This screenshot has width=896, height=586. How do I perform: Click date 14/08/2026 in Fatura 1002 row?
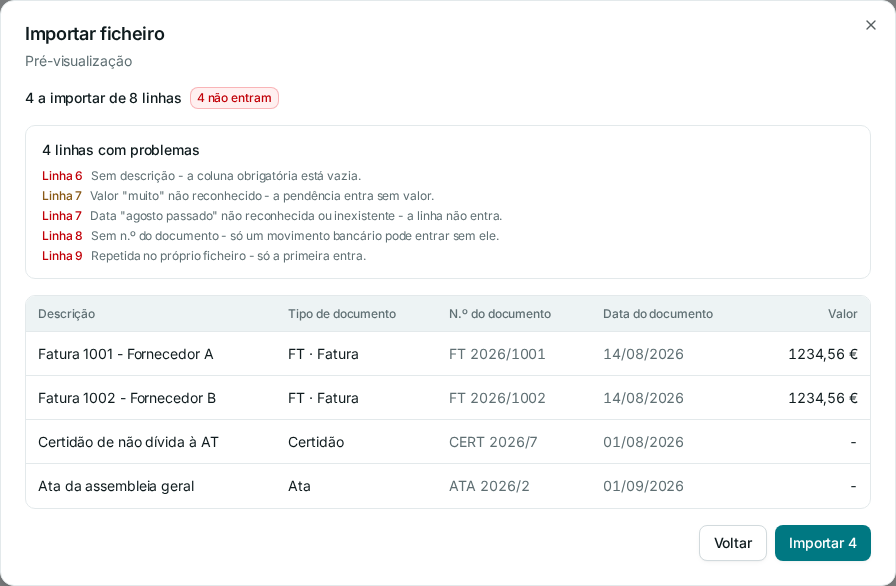643,398
